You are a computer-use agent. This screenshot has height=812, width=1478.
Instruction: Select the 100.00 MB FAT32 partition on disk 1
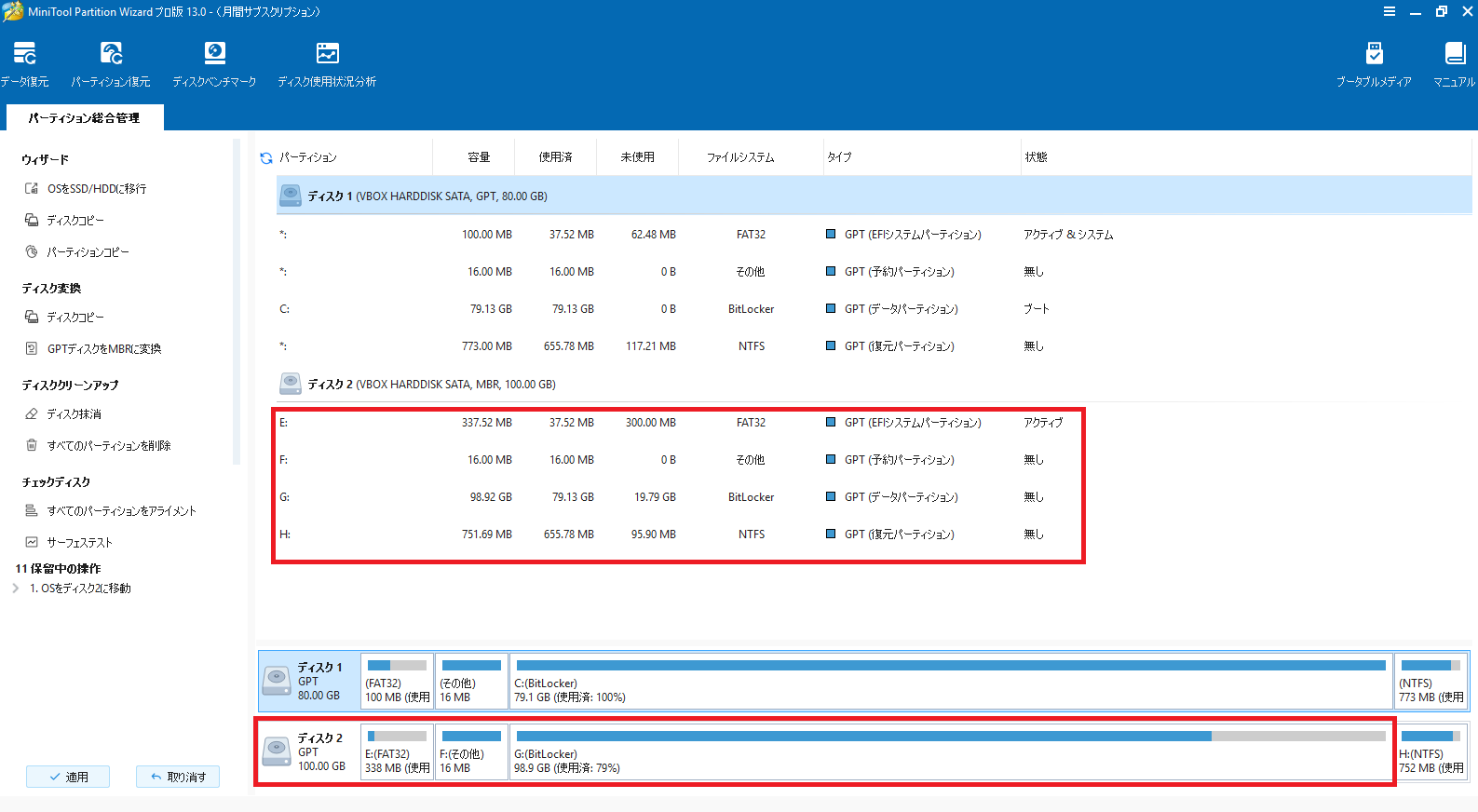pos(875,234)
